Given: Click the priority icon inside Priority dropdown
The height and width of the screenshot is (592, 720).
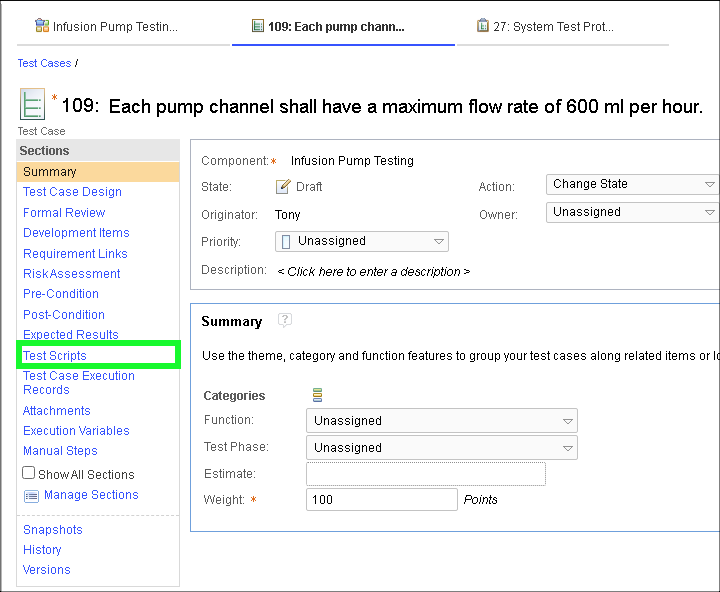Looking at the screenshot, I should 287,241.
